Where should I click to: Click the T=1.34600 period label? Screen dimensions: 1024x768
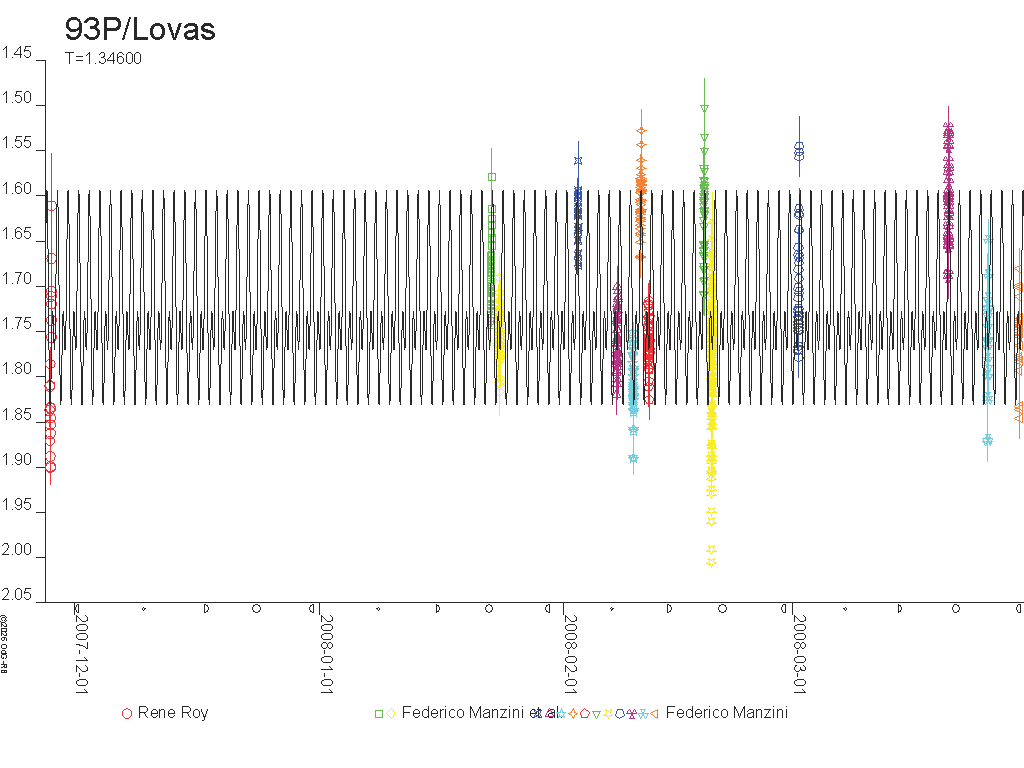coord(103,58)
